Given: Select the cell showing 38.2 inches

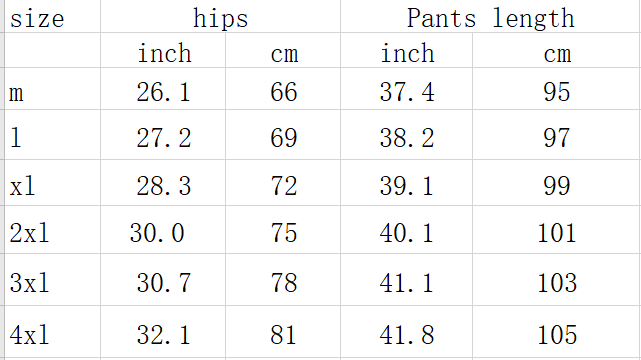Looking at the screenshot, I should pos(406,135).
